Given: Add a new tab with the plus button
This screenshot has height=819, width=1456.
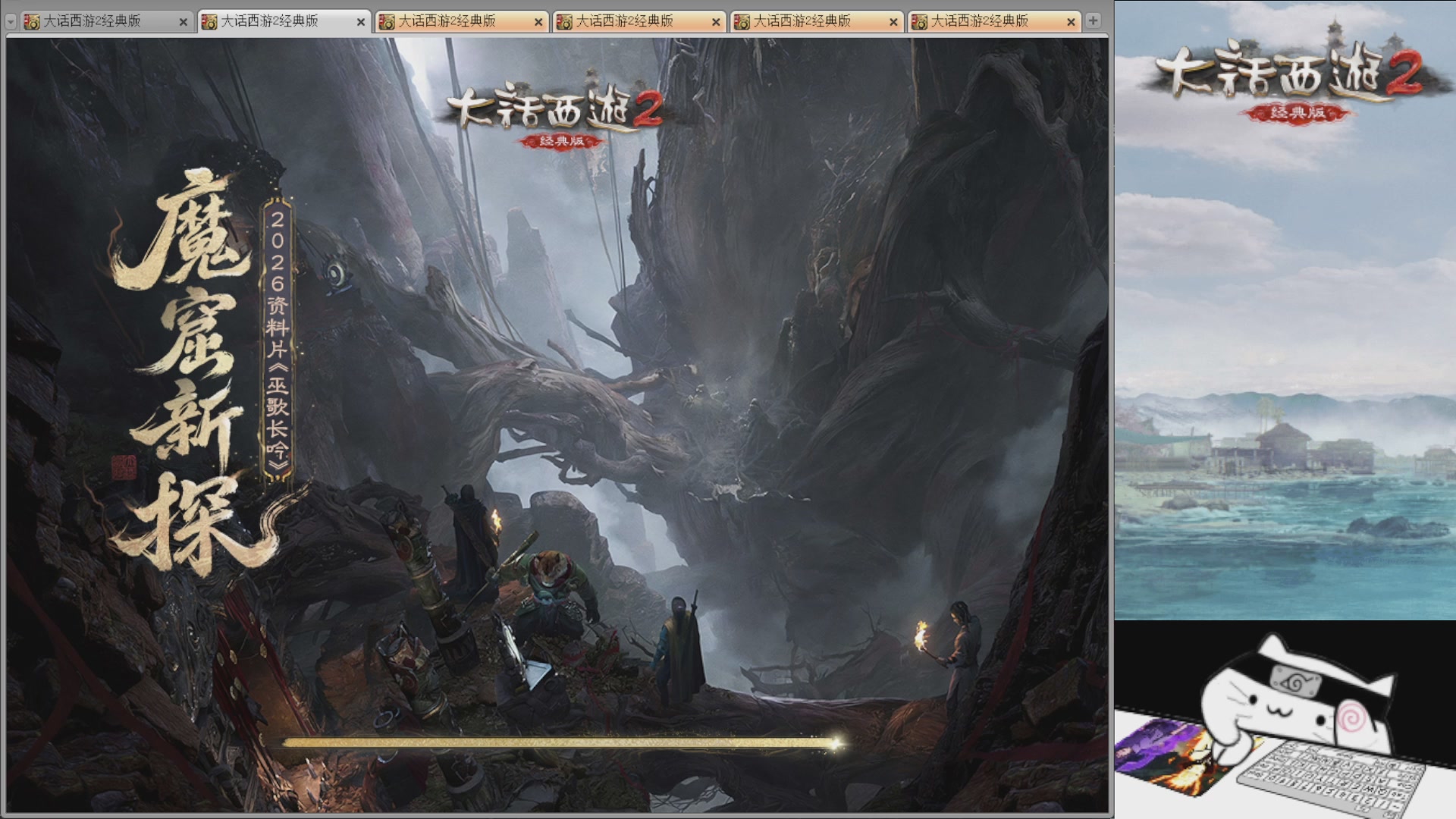Looking at the screenshot, I should pyautogui.click(x=1093, y=20).
